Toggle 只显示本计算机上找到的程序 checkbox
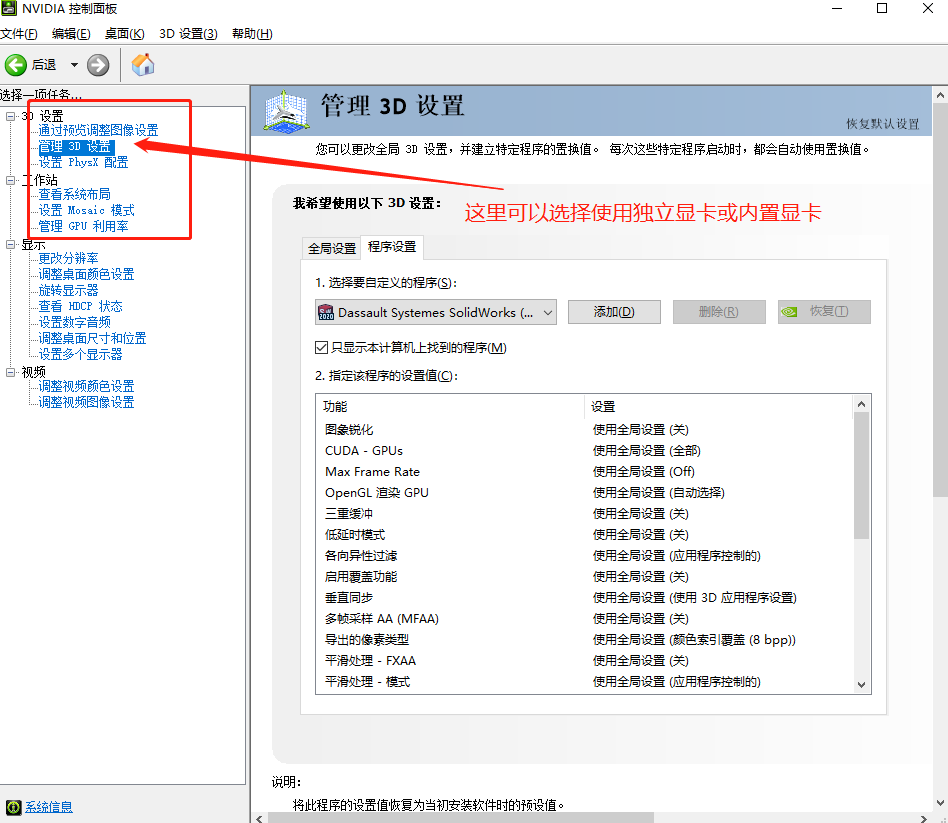The width and height of the screenshot is (948, 823). click(x=322, y=348)
